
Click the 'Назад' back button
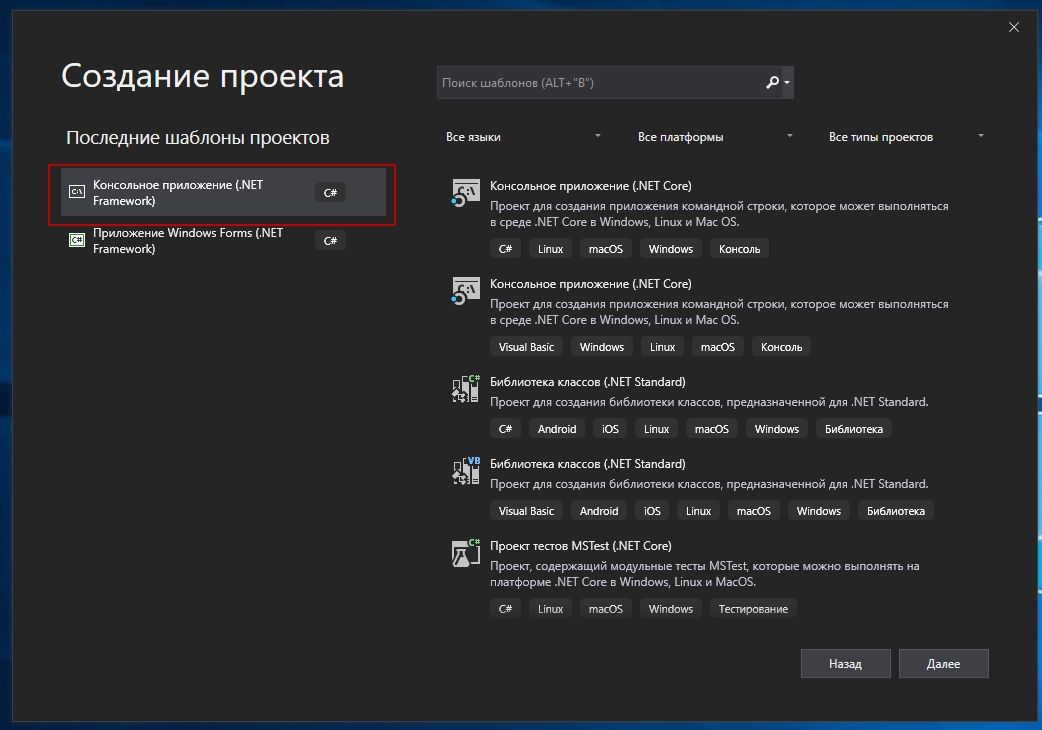coord(845,664)
